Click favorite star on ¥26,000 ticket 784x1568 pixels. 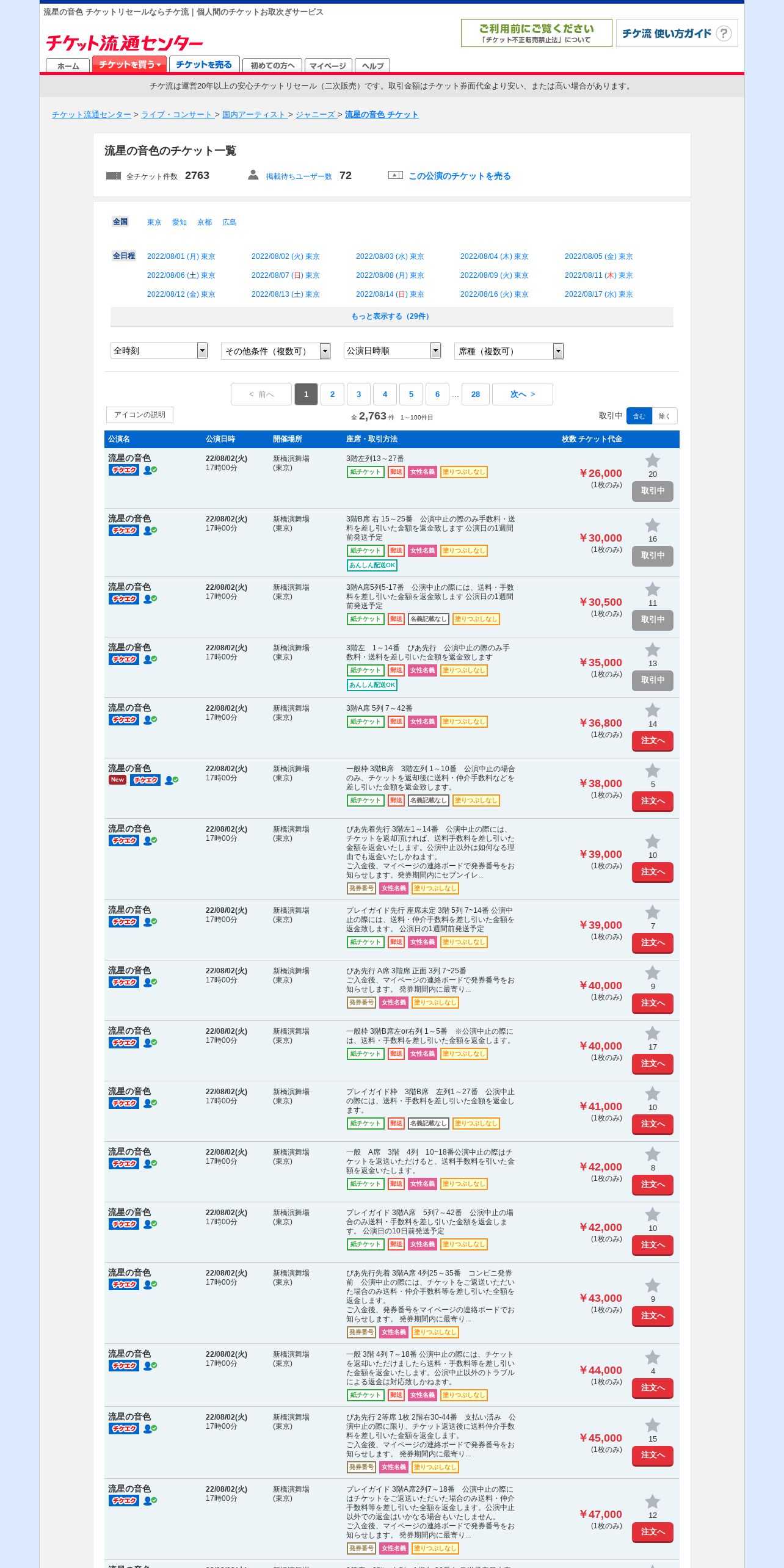pos(652,460)
